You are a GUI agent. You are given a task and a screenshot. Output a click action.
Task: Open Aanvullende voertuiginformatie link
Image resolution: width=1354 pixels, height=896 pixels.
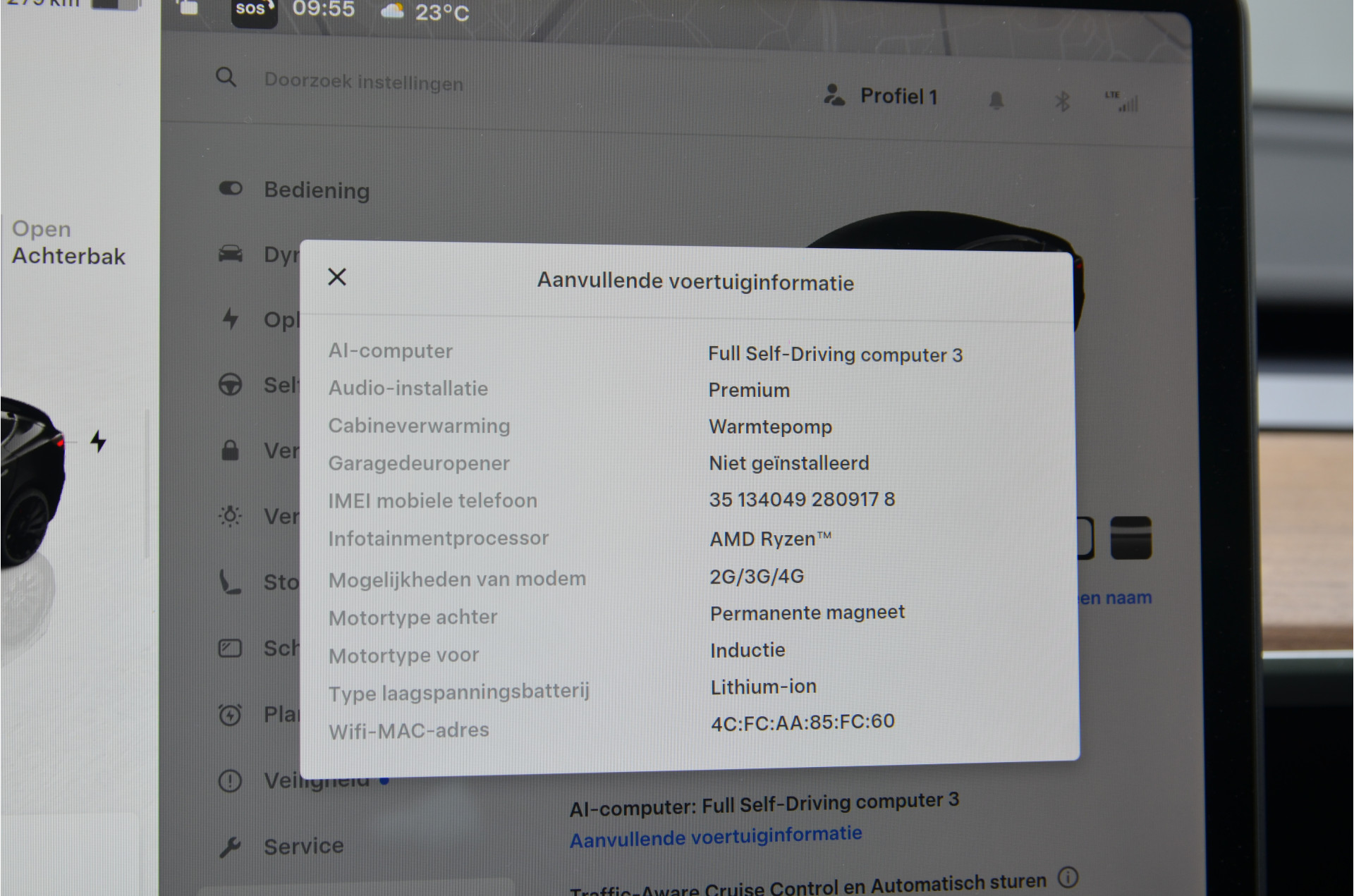pos(716,837)
